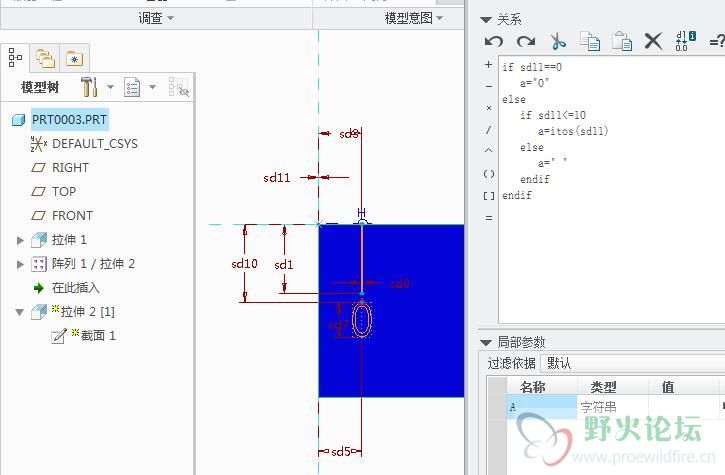The height and width of the screenshot is (475, 725).
Task: Click the 名称 column header
Action: tap(542, 387)
